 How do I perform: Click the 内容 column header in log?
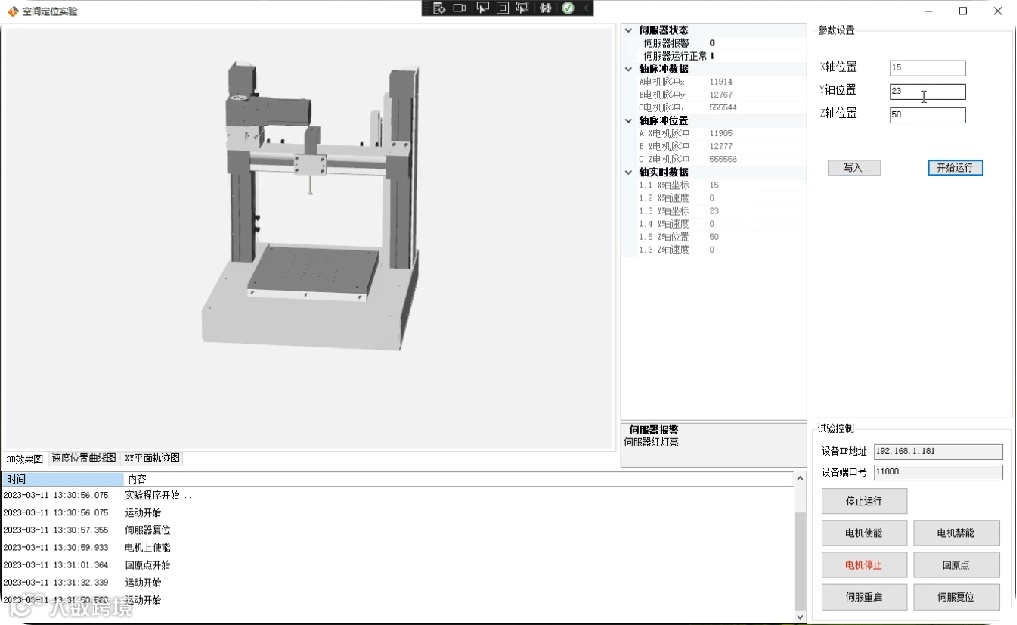(x=458, y=479)
